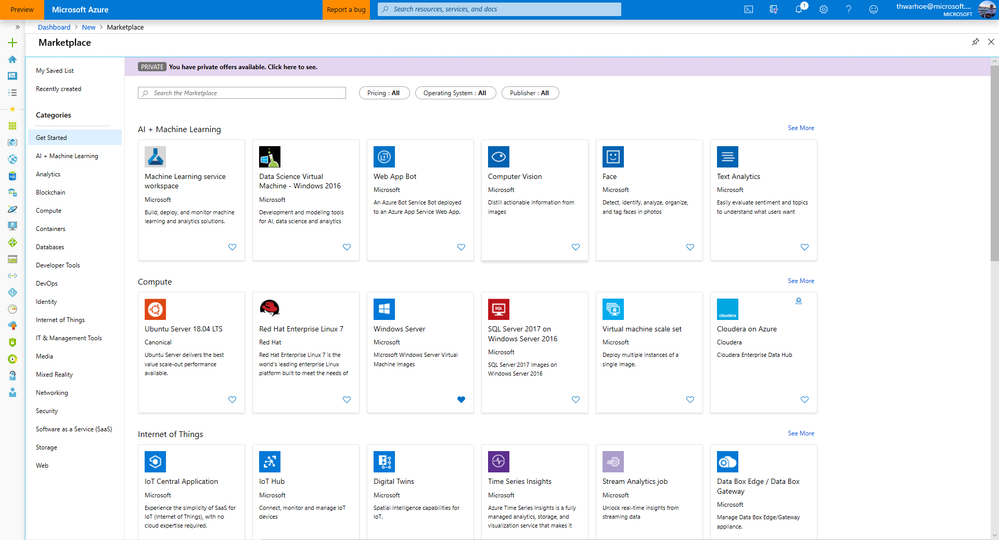Click the SQL Server 2017 icon

pyautogui.click(x=498, y=309)
